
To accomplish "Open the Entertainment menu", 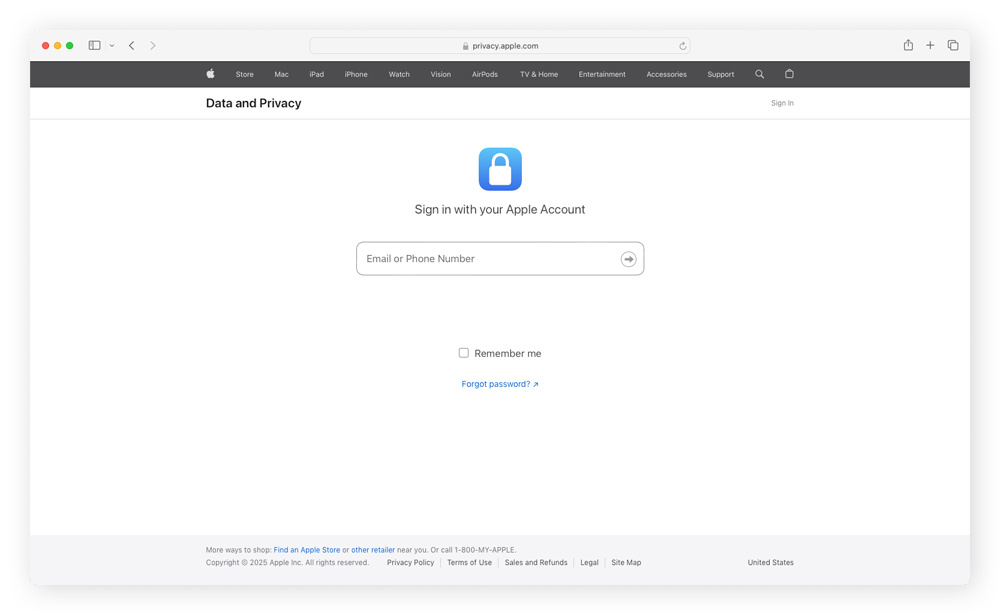I will tap(602, 75).
